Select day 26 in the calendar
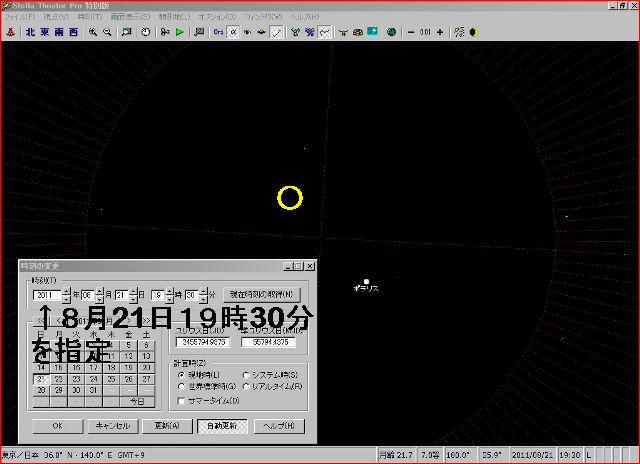This screenshot has height=464, width=640. (129, 379)
